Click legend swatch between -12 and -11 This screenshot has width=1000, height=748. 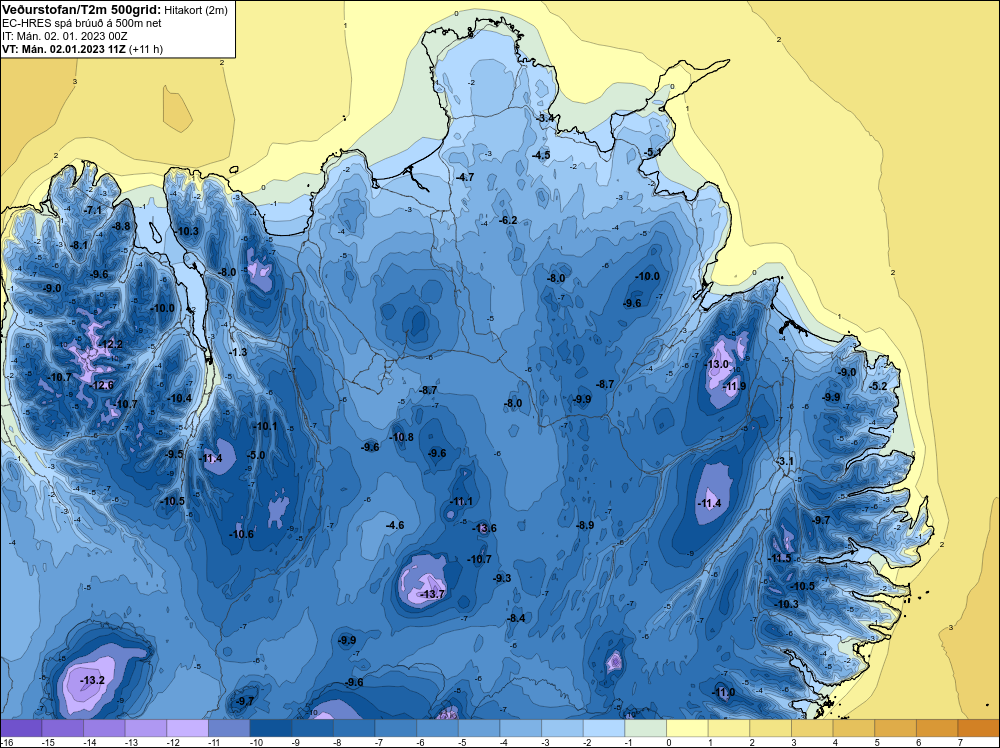pos(188,728)
